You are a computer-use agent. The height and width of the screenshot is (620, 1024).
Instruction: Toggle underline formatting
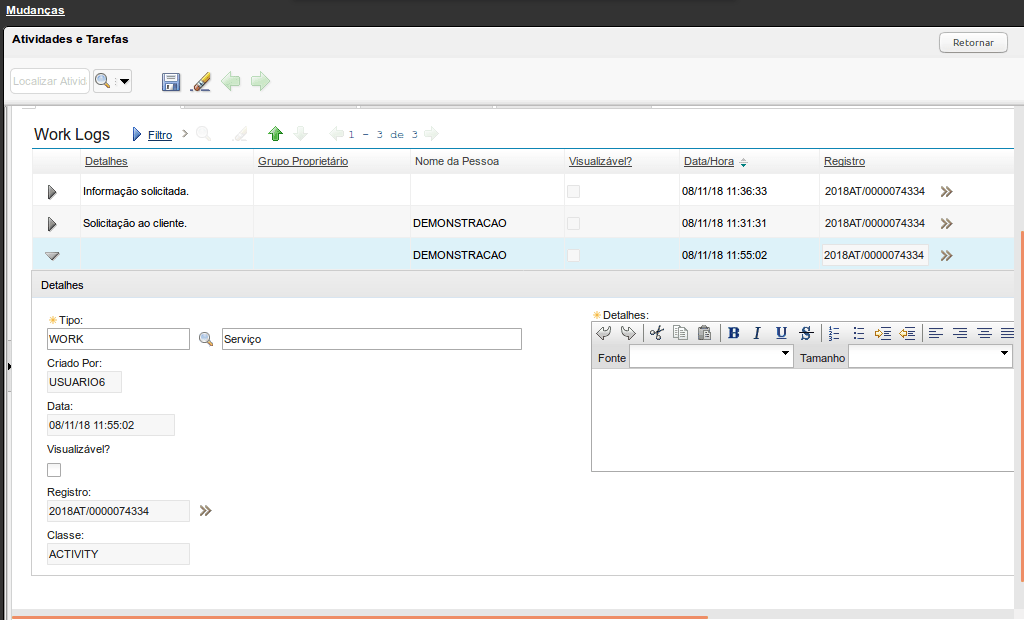click(x=781, y=333)
